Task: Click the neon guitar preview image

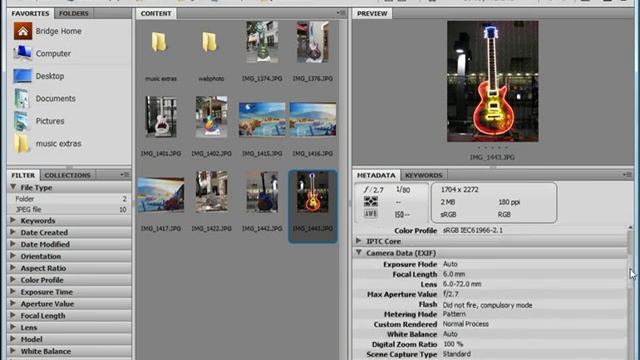Action: point(493,81)
